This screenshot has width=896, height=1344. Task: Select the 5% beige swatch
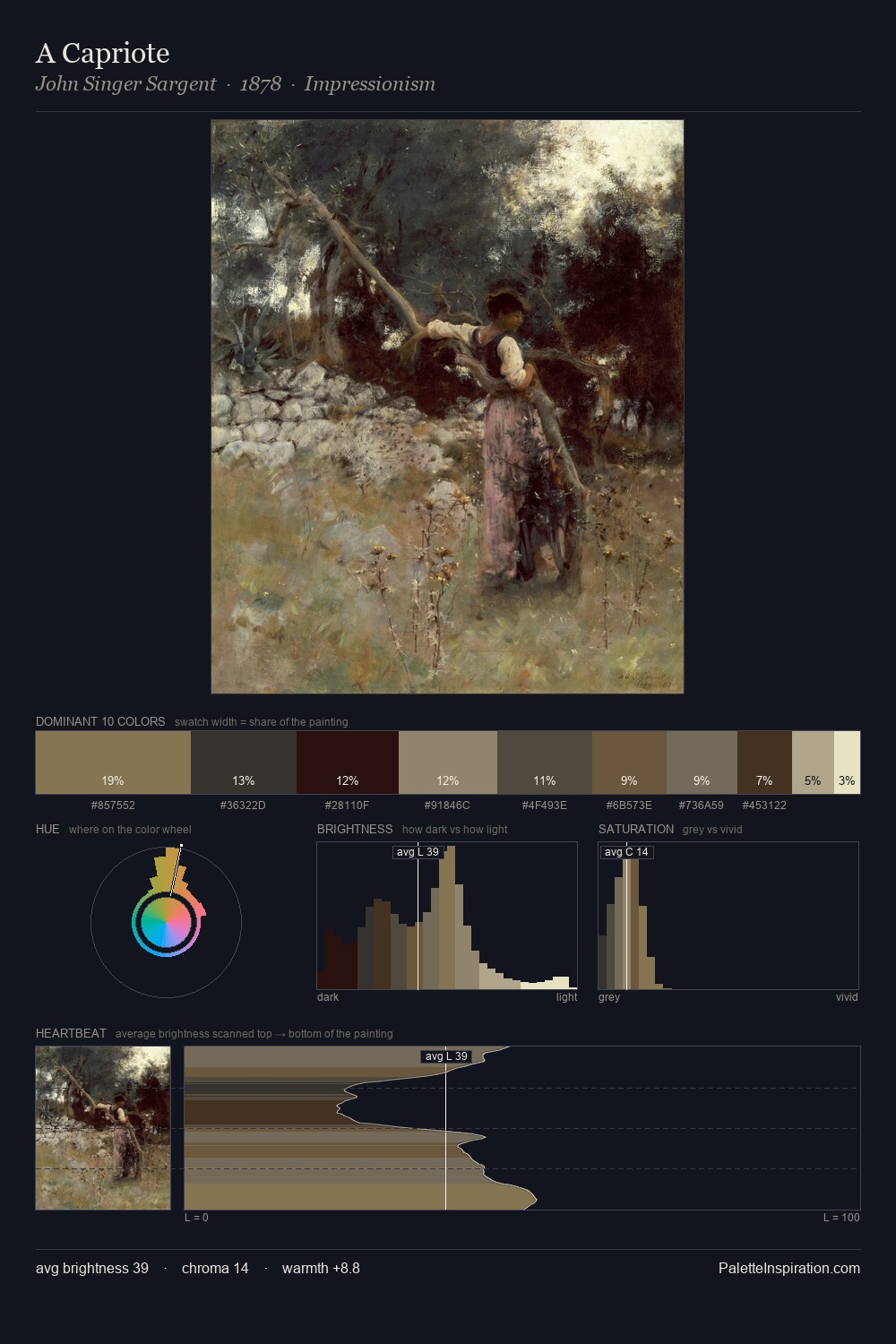tap(813, 762)
